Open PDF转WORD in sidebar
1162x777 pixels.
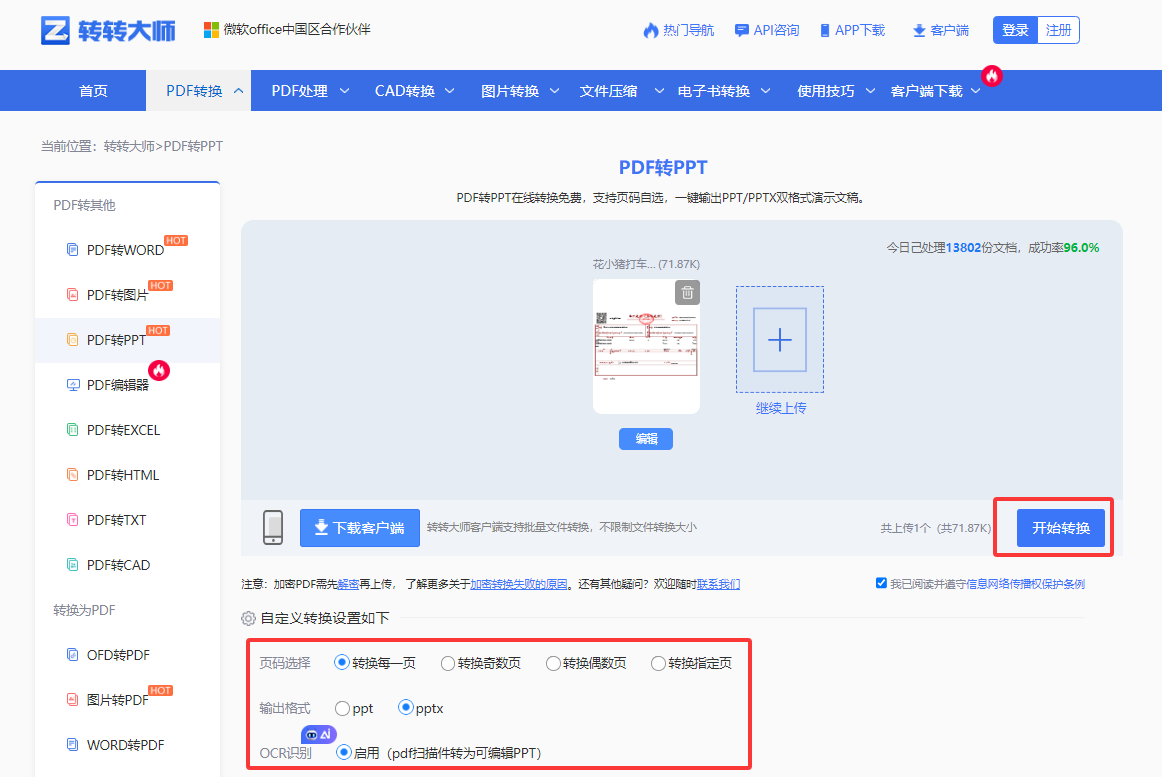[x=125, y=250]
